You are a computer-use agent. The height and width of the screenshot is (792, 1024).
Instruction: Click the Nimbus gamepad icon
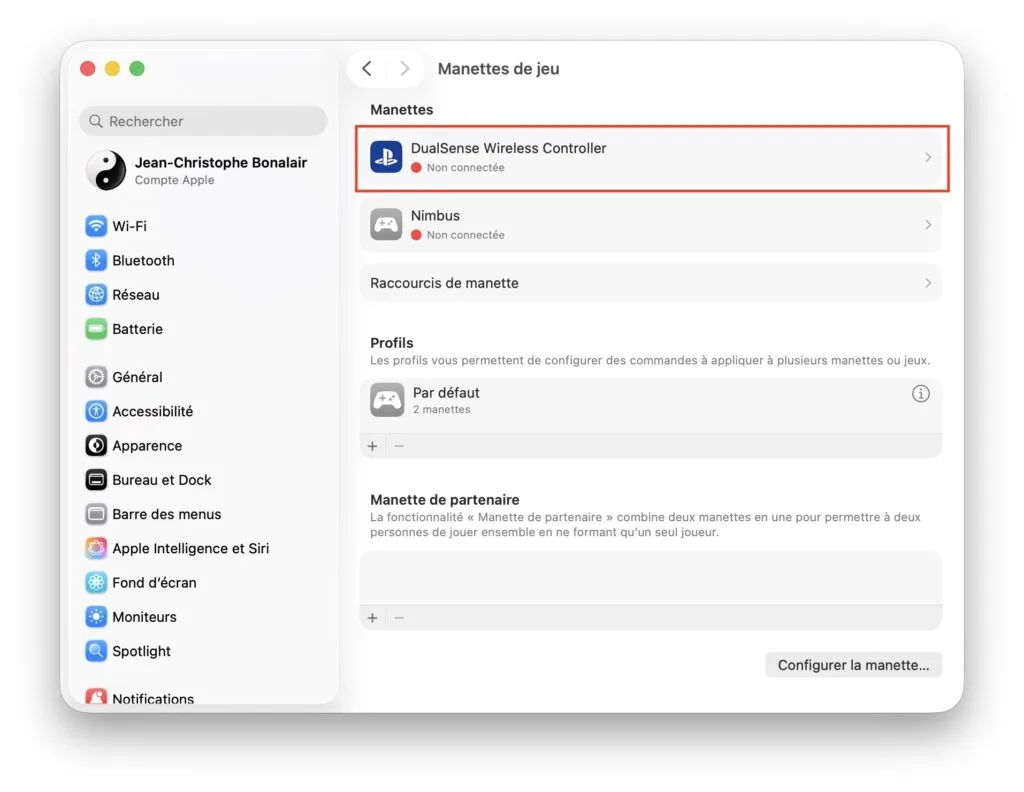(x=386, y=224)
